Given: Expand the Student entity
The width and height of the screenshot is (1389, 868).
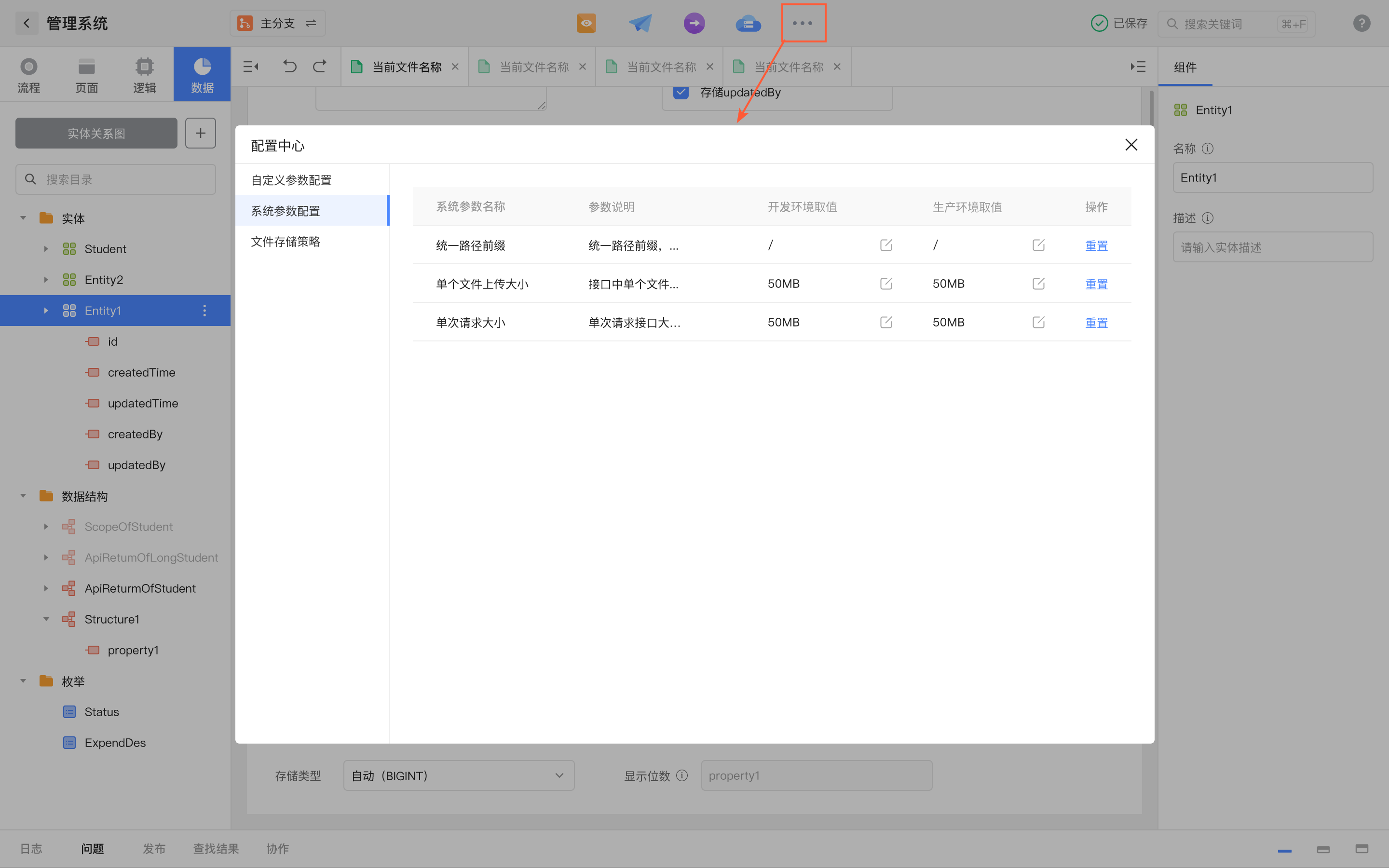Looking at the screenshot, I should coord(46,248).
